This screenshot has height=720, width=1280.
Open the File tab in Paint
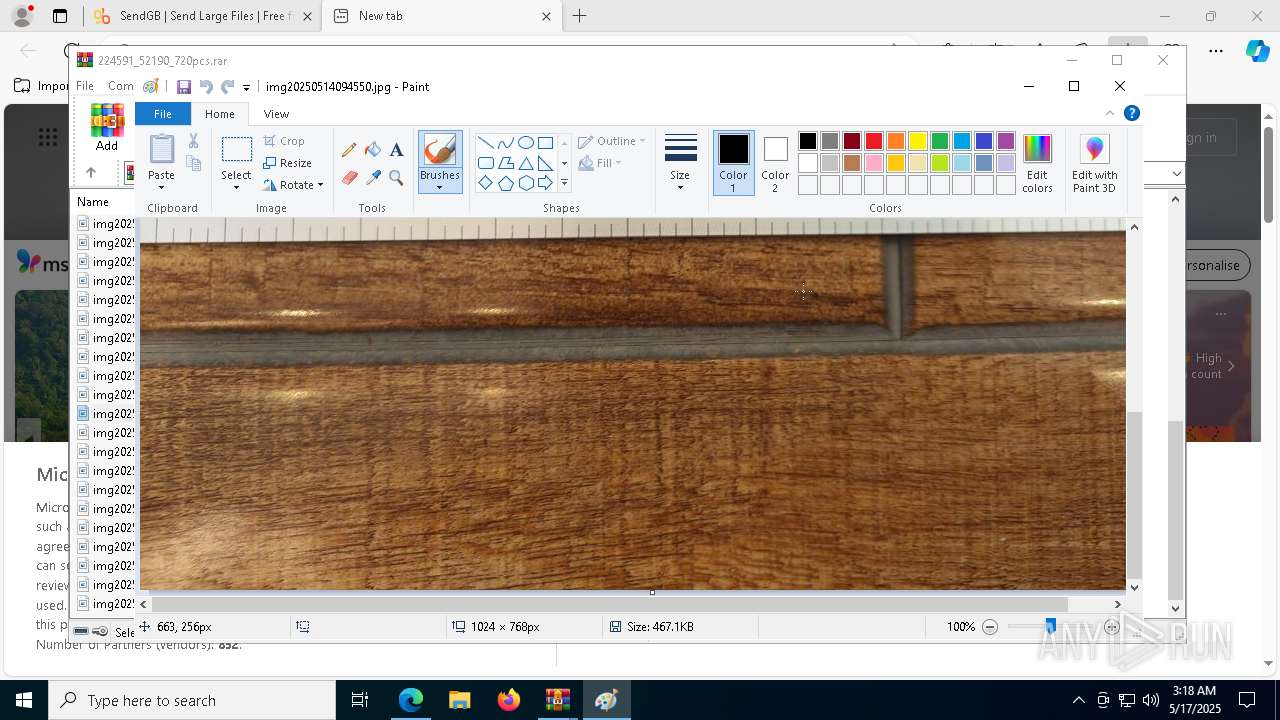[x=162, y=114]
